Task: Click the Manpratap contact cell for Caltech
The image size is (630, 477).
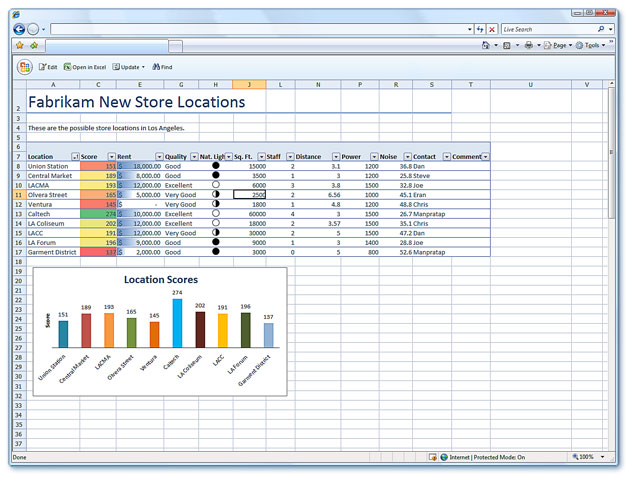Action: [x=432, y=214]
